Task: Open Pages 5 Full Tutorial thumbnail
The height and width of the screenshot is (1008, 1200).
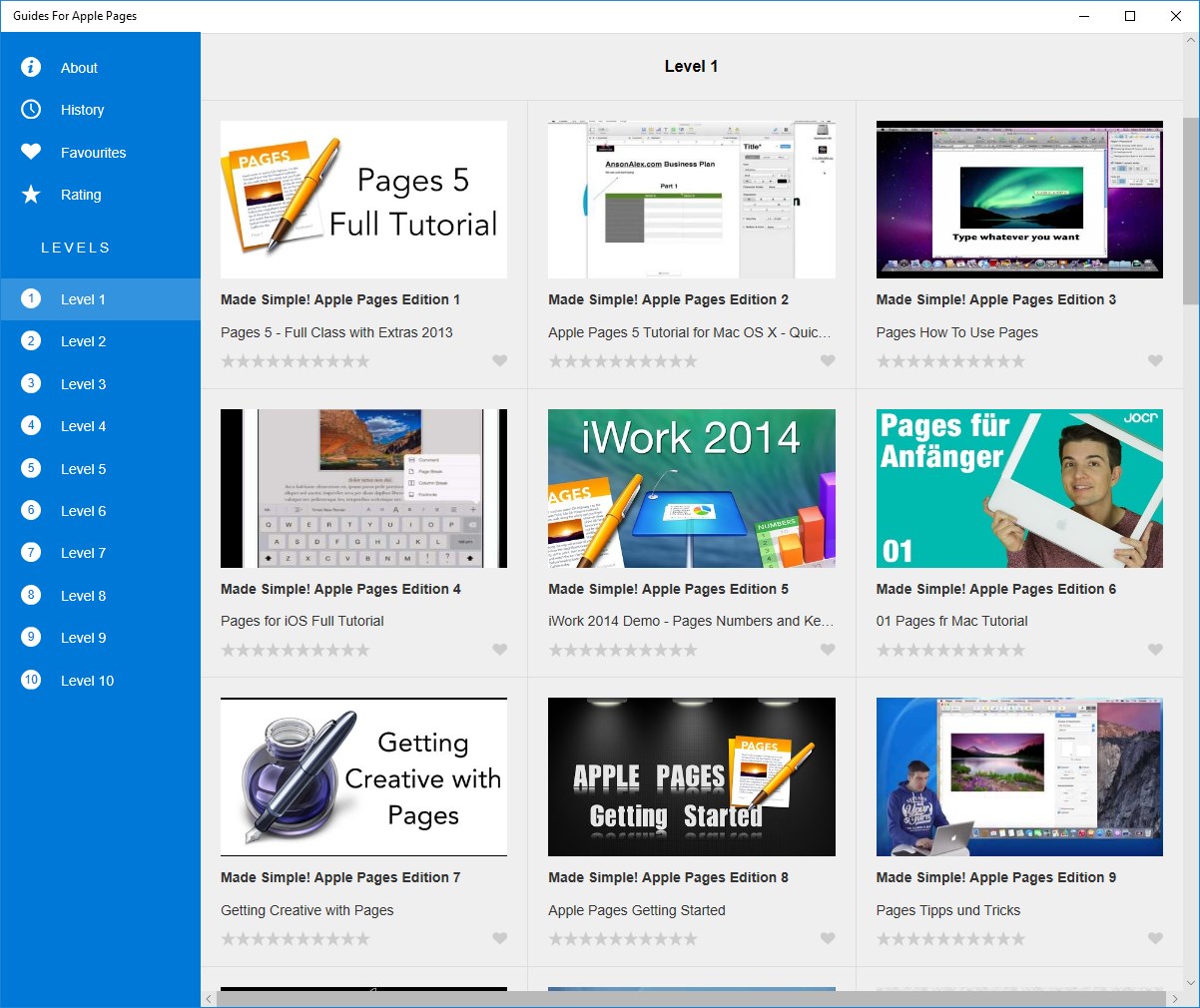Action: coord(363,200)
